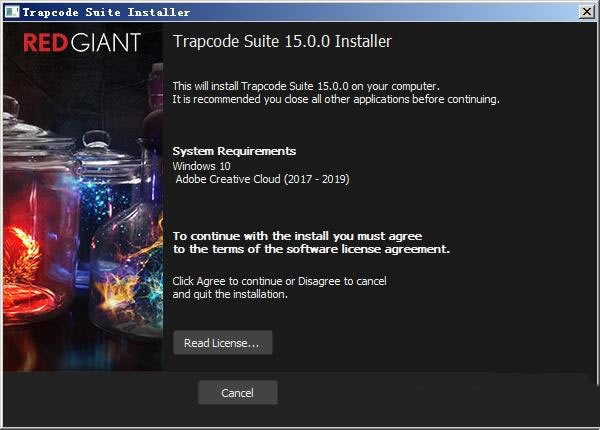Click "to the terms of the software" line
The width and height of the screenshot is (600, 430).
coord(311,249)
